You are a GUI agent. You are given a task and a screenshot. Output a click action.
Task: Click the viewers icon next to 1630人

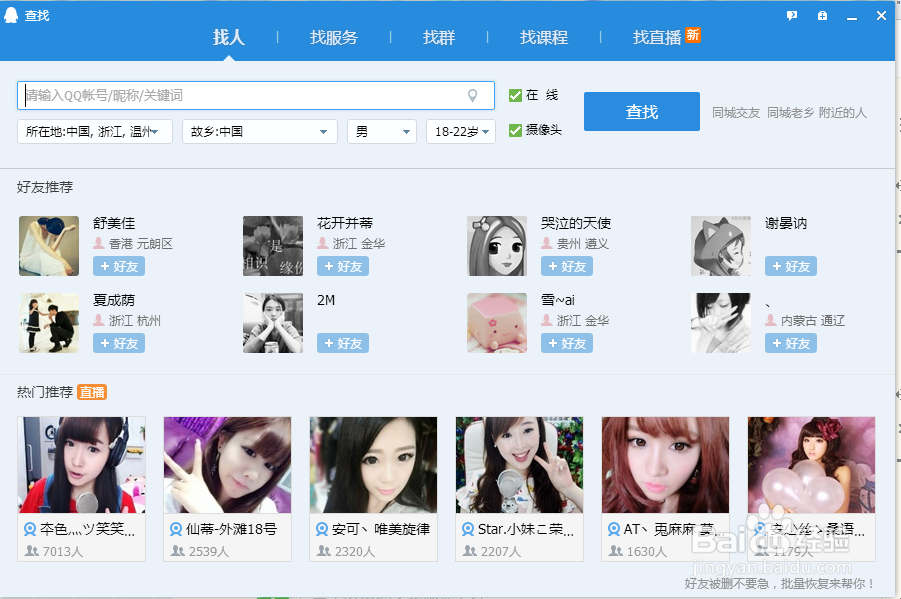coord(616,551)
